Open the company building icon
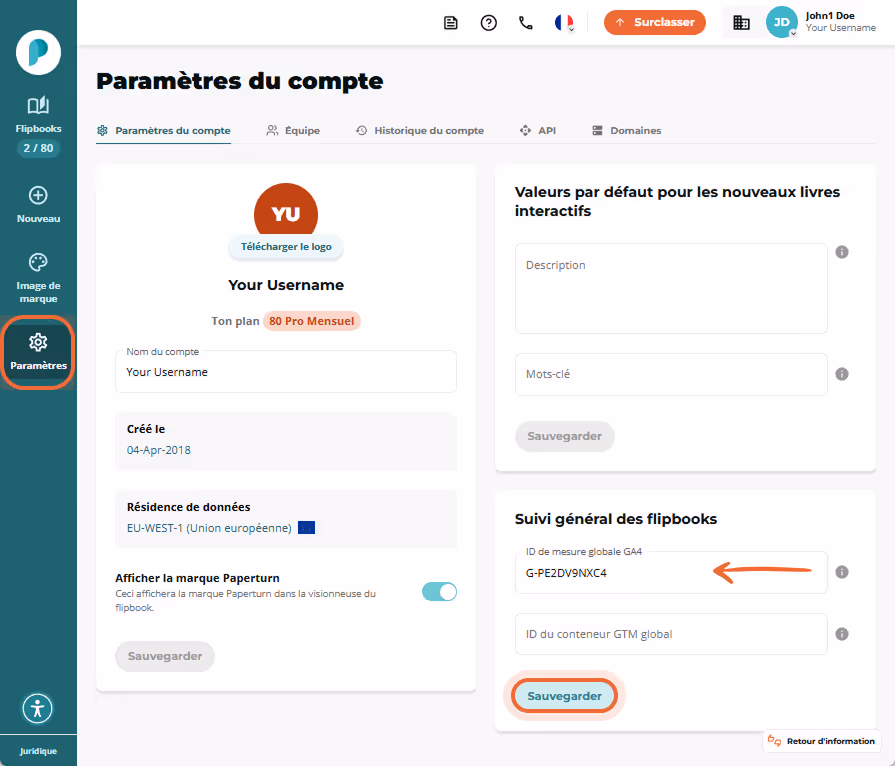Image resolution: width=895 pixels, height=766 pixels. pos(741,23)
